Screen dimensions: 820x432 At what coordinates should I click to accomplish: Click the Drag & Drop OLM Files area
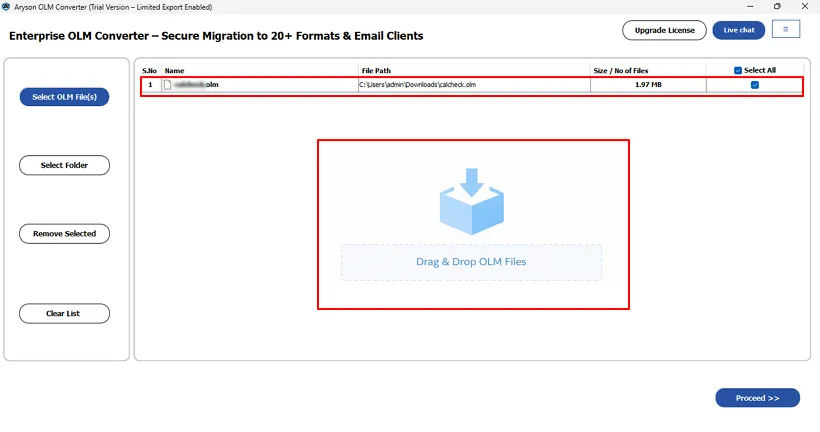click(x=471, y=263)
